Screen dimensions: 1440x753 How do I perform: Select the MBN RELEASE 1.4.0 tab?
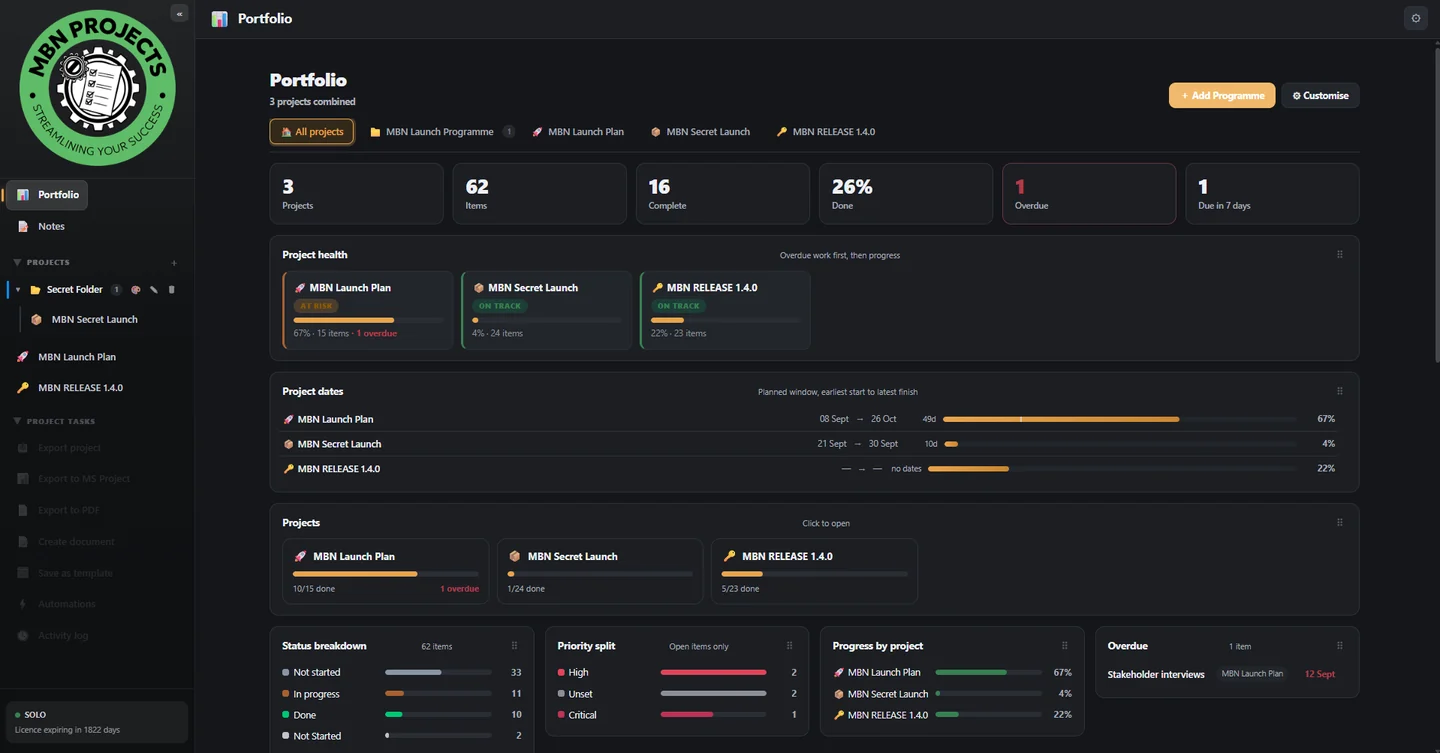(x=826, y=132)
